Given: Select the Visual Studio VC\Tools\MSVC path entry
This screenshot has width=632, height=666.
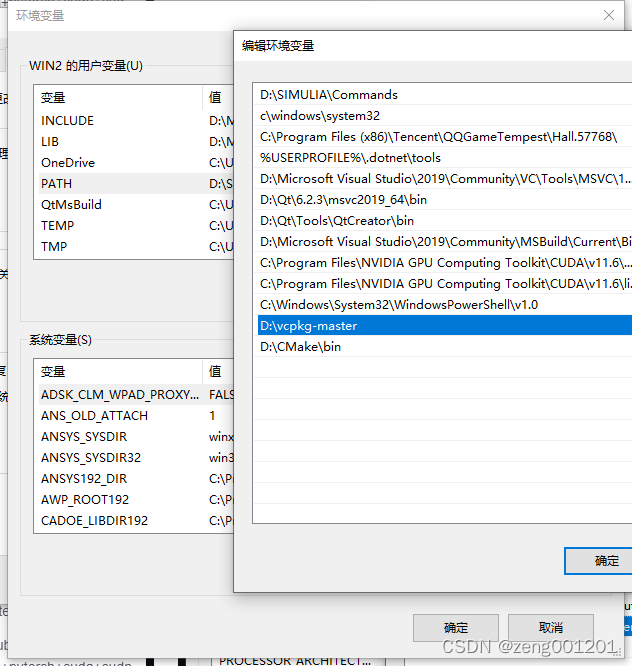Looking at the screenshot, I should [443, 178].
